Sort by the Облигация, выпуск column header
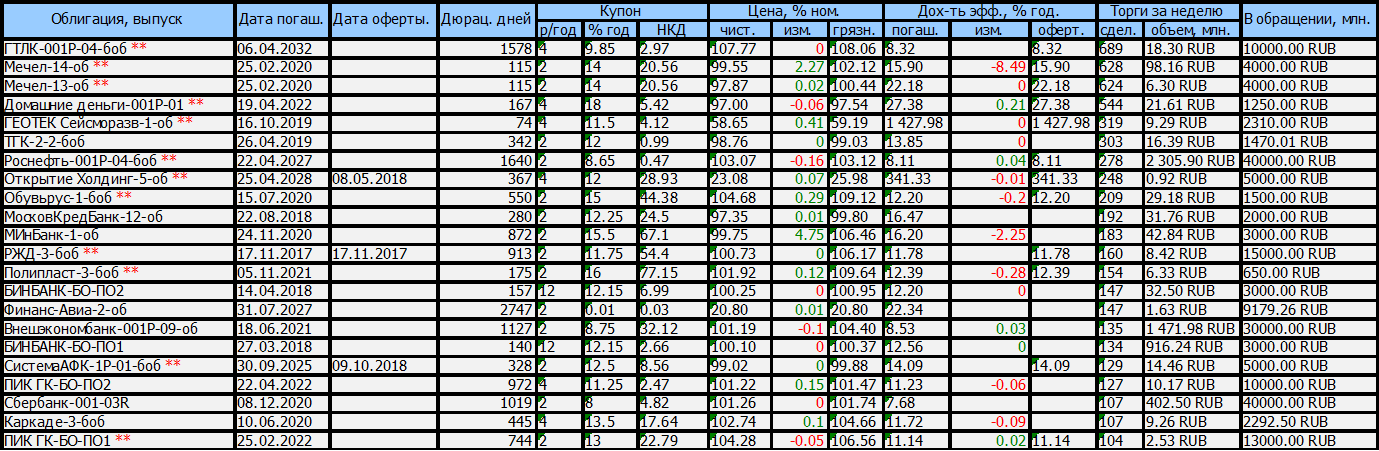This screenshot has height=451, width=1379. click(x=118, y=20)
